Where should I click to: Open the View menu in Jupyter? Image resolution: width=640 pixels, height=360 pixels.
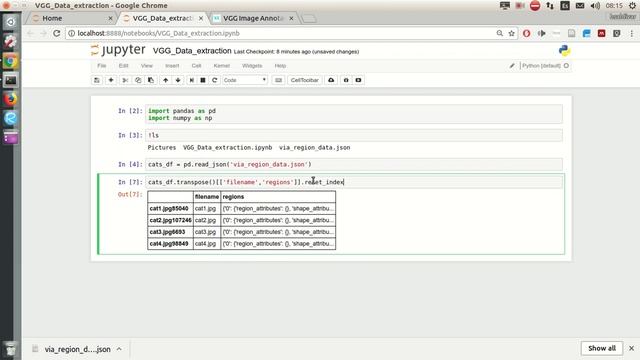pyautogui.click(x=147, y=66)
